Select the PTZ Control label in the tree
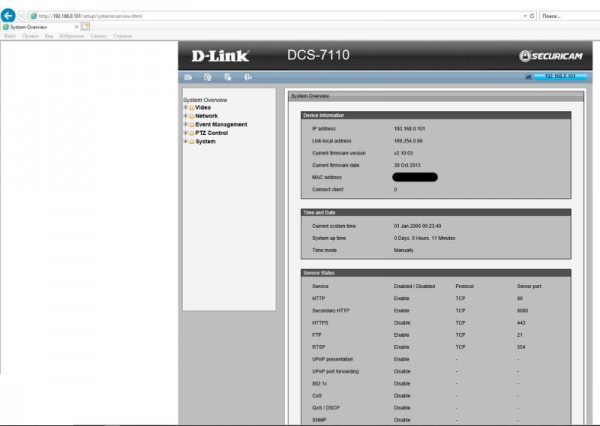The height and width of the screenshot is (426, 600). (212, 133)
